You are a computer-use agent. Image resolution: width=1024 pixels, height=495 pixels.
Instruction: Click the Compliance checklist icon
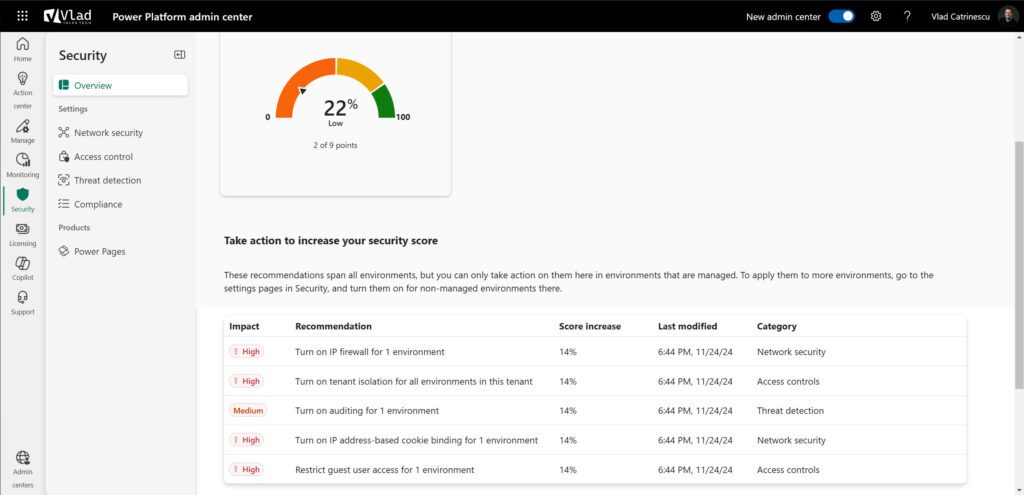coord(63,204)
